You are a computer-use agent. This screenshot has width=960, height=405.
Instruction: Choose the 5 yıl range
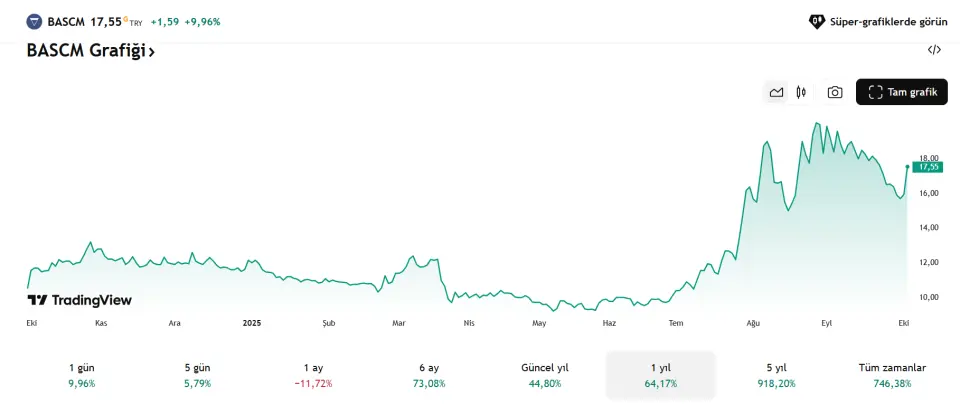tap(776, 375)
